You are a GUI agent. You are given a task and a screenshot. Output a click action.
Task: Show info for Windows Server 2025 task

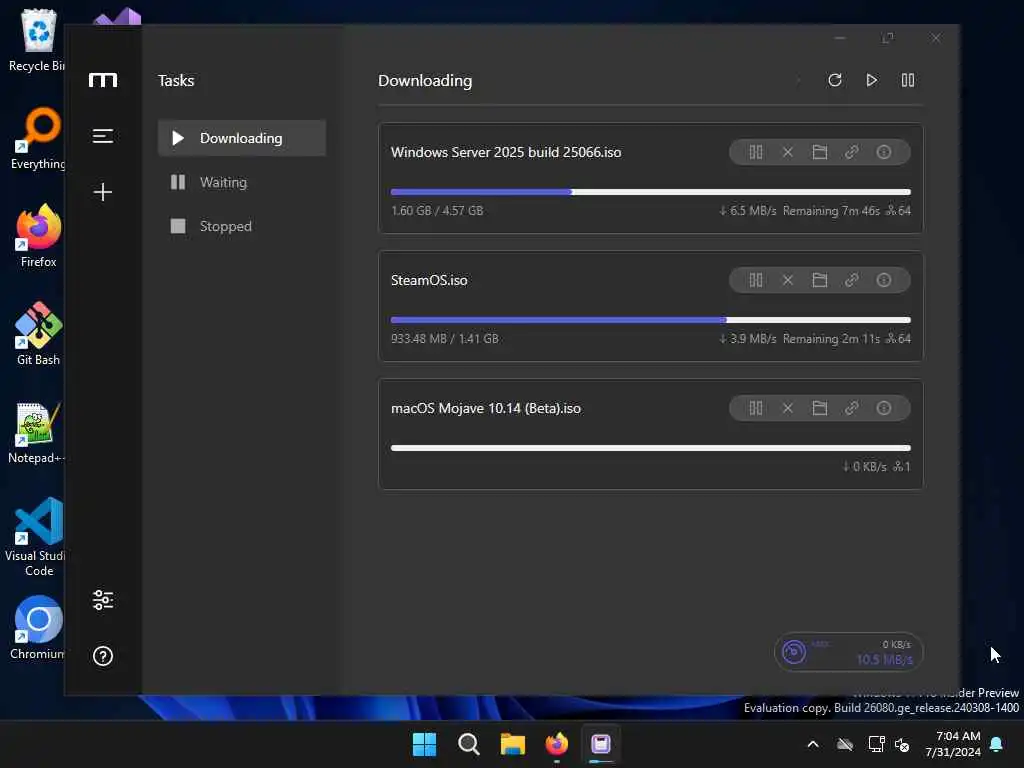click(884, 152)
